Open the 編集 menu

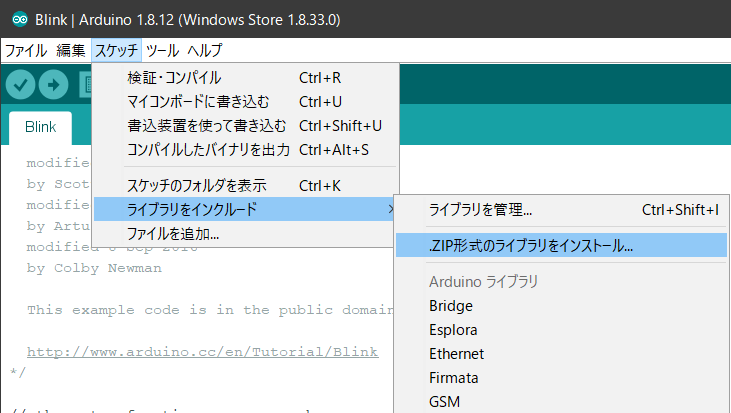[71, 50]
